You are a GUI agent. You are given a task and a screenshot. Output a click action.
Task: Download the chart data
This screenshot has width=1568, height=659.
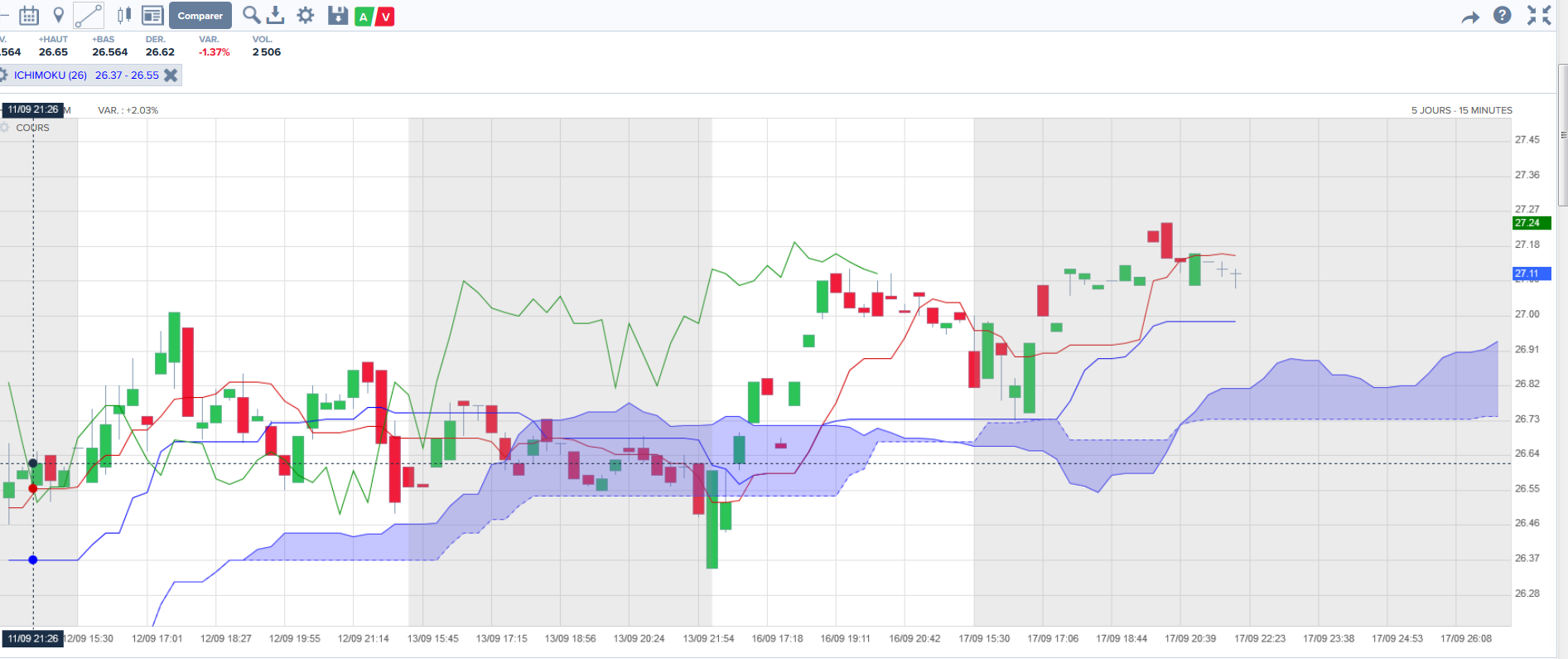click(276, 15)
